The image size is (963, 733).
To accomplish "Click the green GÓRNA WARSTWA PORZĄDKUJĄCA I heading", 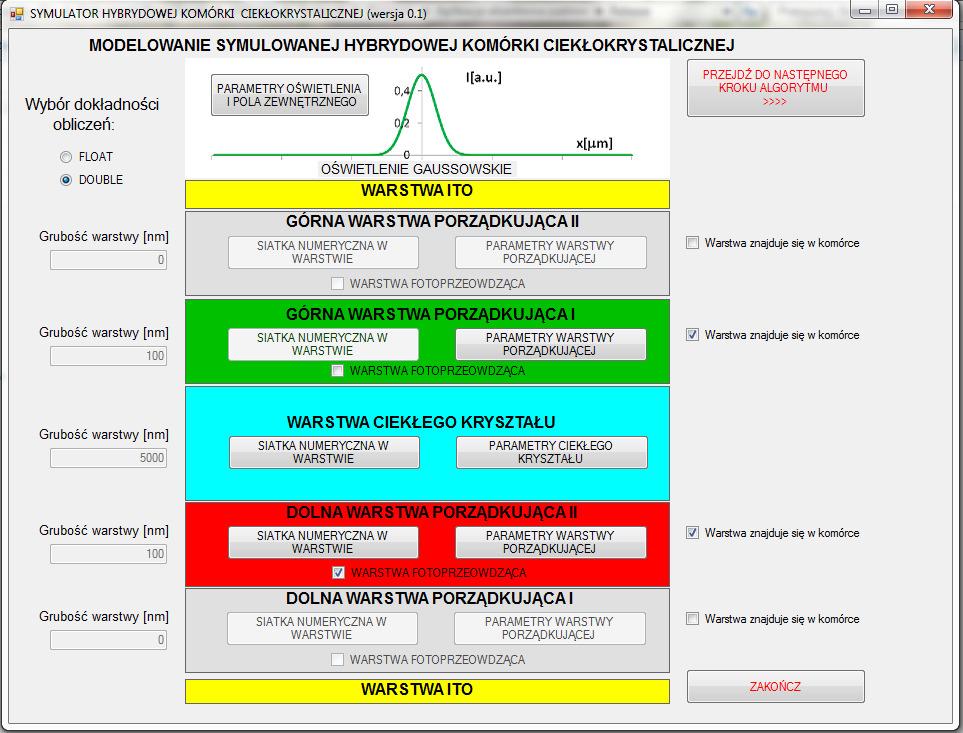I will (431, 314).
